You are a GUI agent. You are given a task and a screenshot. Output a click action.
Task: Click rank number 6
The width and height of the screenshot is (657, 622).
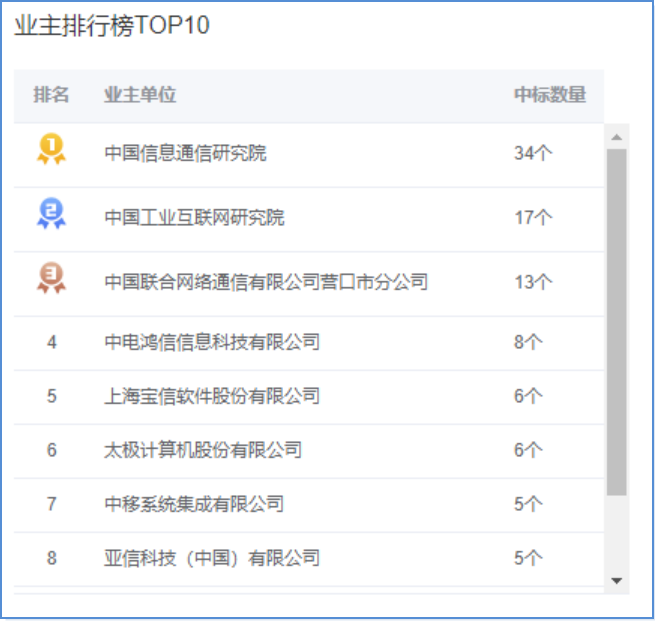(x=52, y=451)
